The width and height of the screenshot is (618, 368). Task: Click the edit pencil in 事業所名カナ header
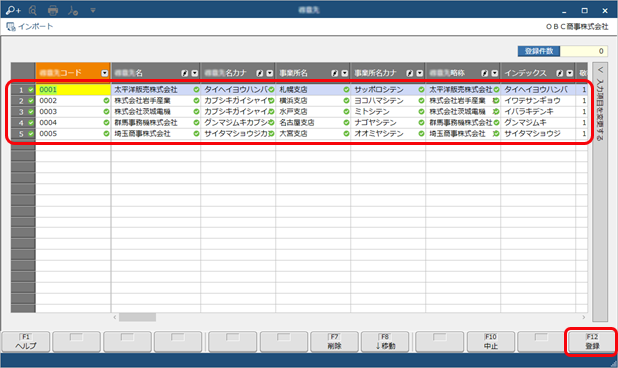pos(410,73)
